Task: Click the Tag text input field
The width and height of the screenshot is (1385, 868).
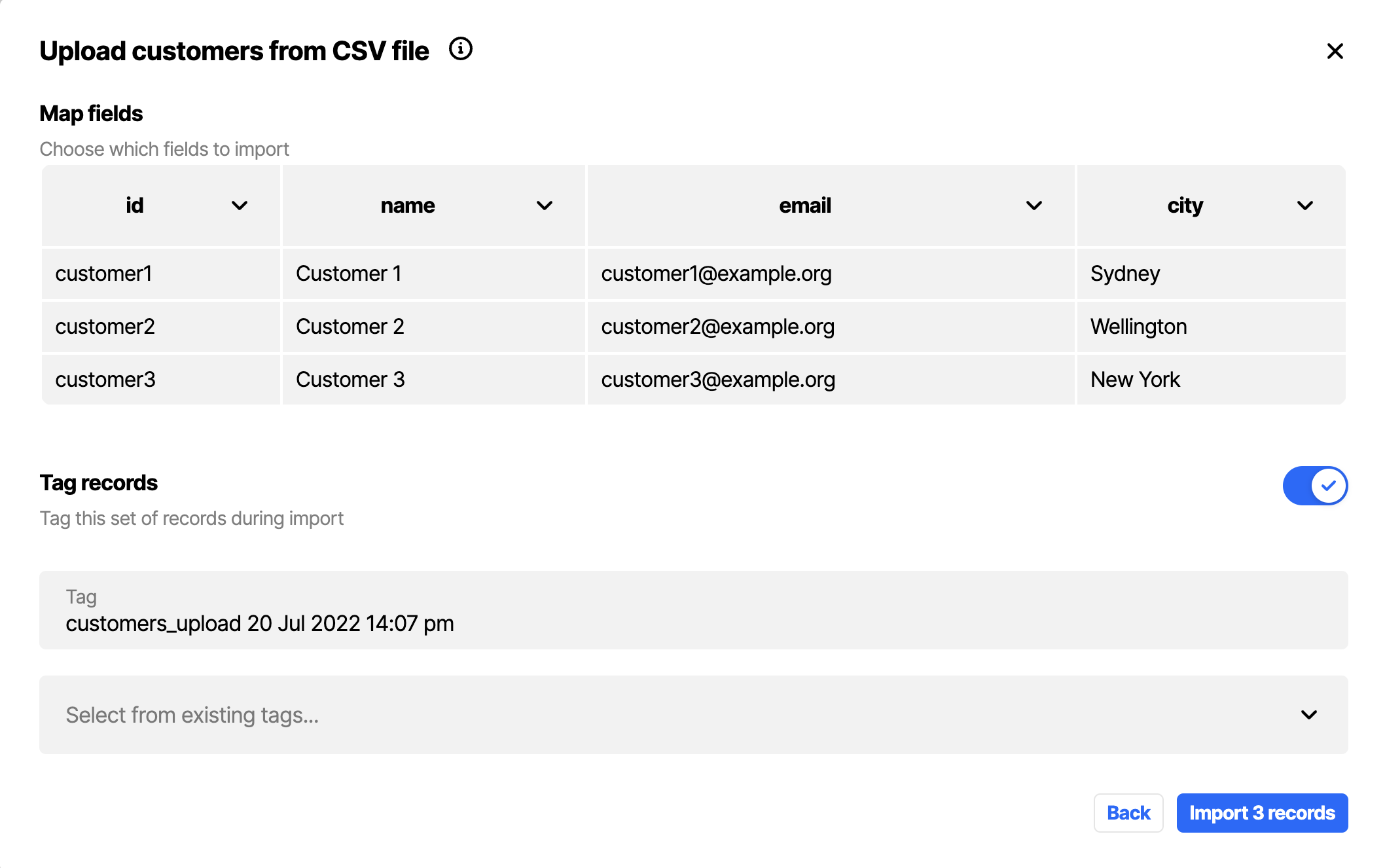Action: coord(694,610)
